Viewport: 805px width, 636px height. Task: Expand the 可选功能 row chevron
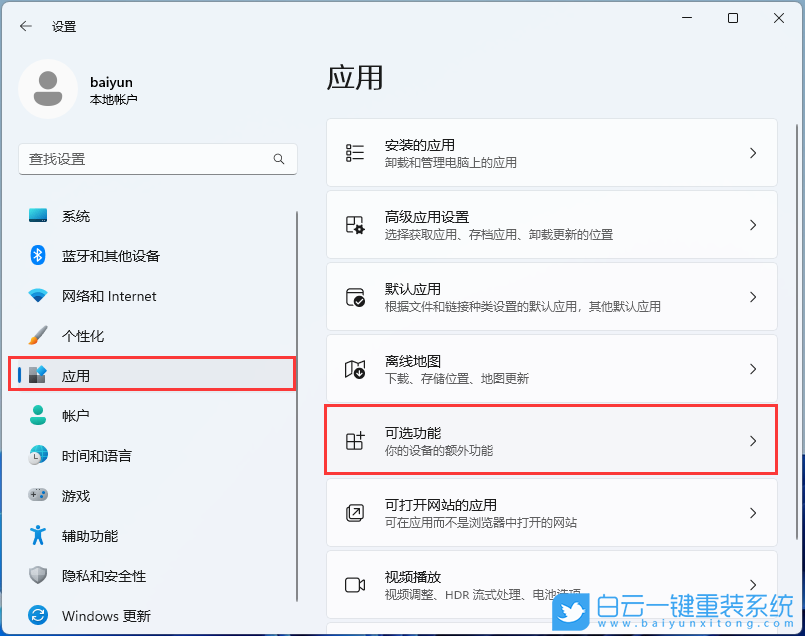(x=753, y=440)
